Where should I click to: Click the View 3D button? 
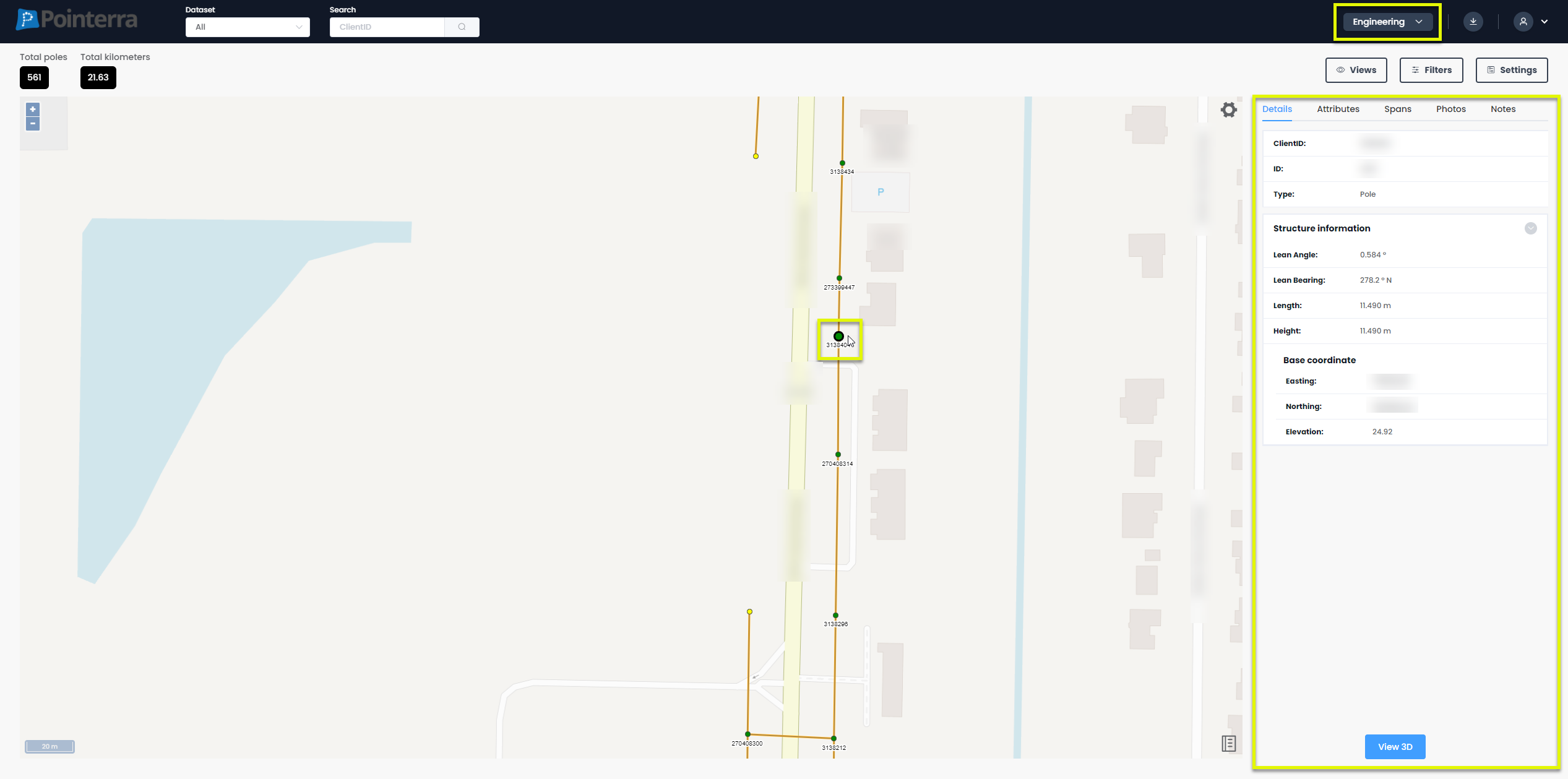(x=1395, y=747)
